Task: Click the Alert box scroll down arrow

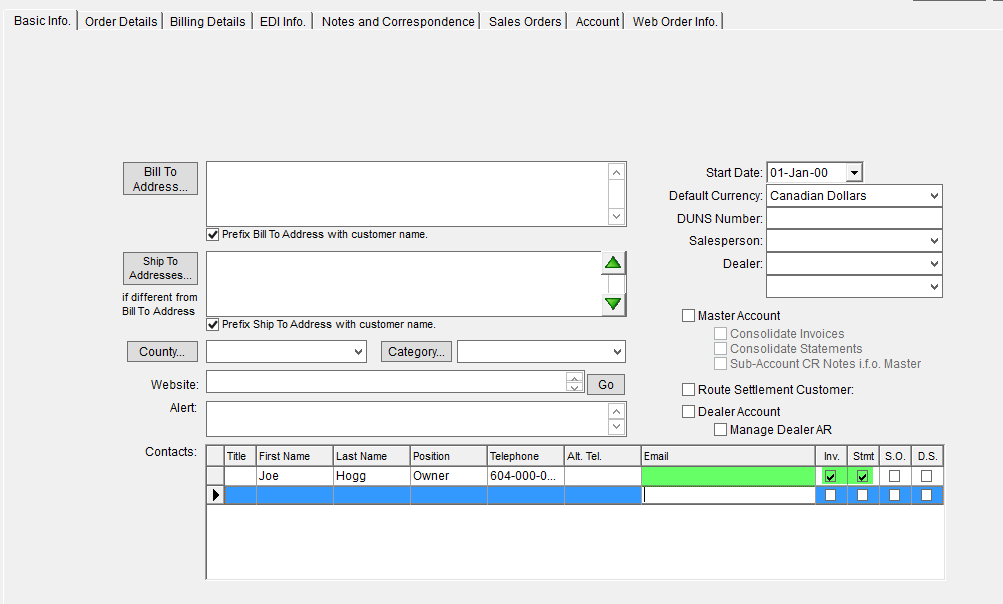Action: (x=616, y=427)
